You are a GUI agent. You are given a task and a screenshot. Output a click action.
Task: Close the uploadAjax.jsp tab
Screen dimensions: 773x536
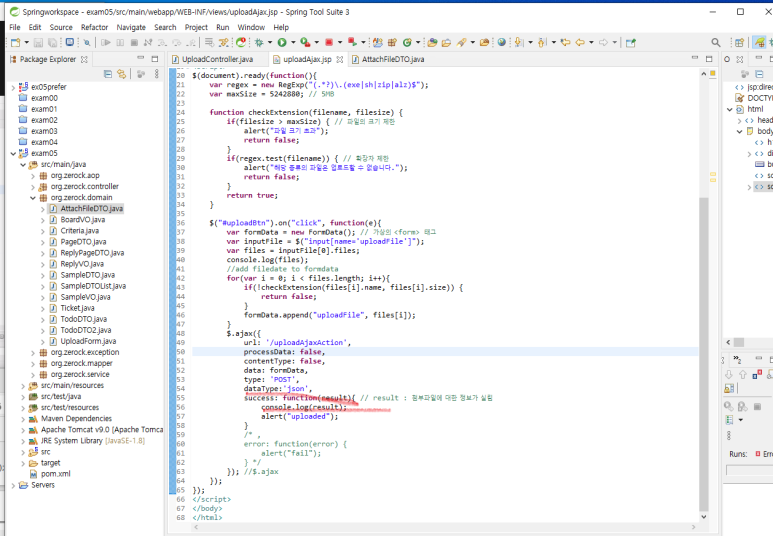tap(340, 59)
